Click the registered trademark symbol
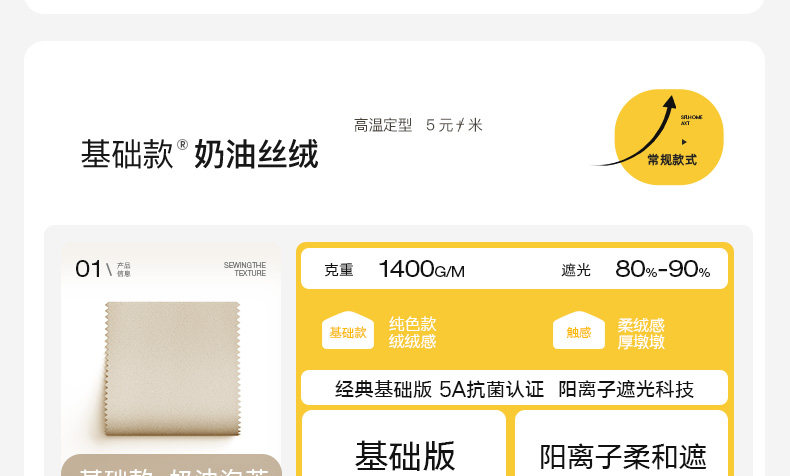This screenshot has width=790, height=476. [x=182, y=145]
